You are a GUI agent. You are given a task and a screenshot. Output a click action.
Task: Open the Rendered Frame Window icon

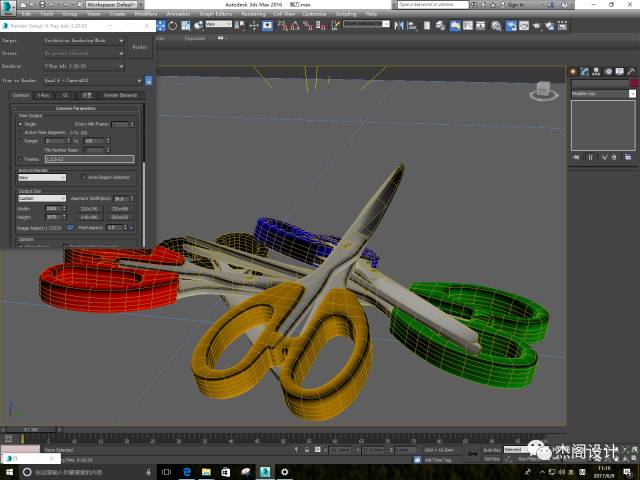click(x=524, y=26)
